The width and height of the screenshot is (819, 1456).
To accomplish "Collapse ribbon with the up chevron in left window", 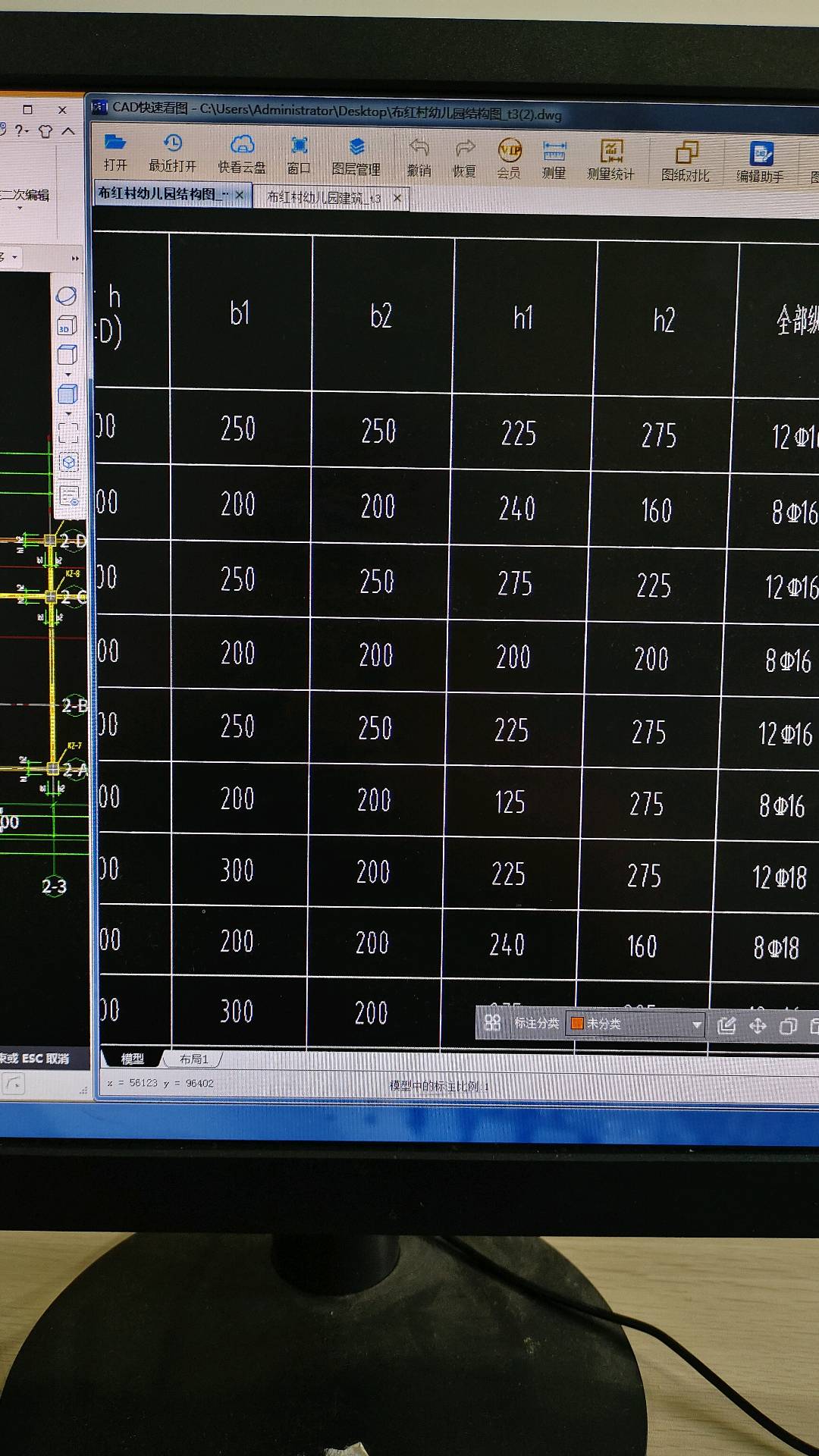I will coord(67,130).
